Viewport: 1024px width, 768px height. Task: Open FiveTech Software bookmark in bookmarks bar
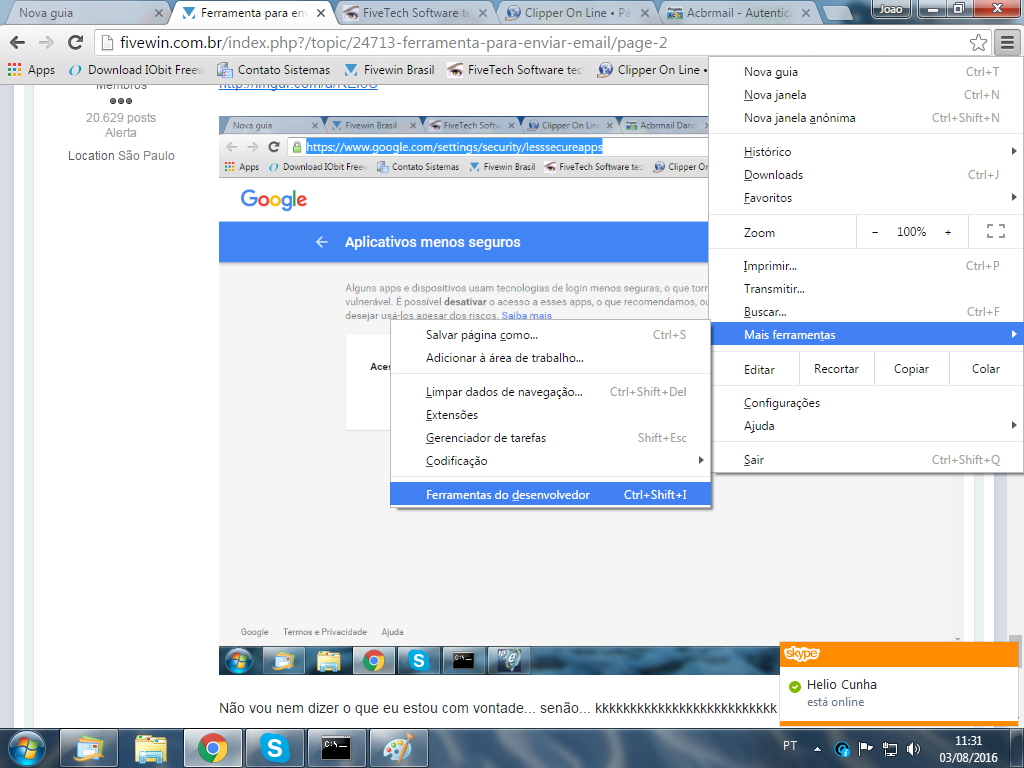pyautogui.click(x=515, y=70)
